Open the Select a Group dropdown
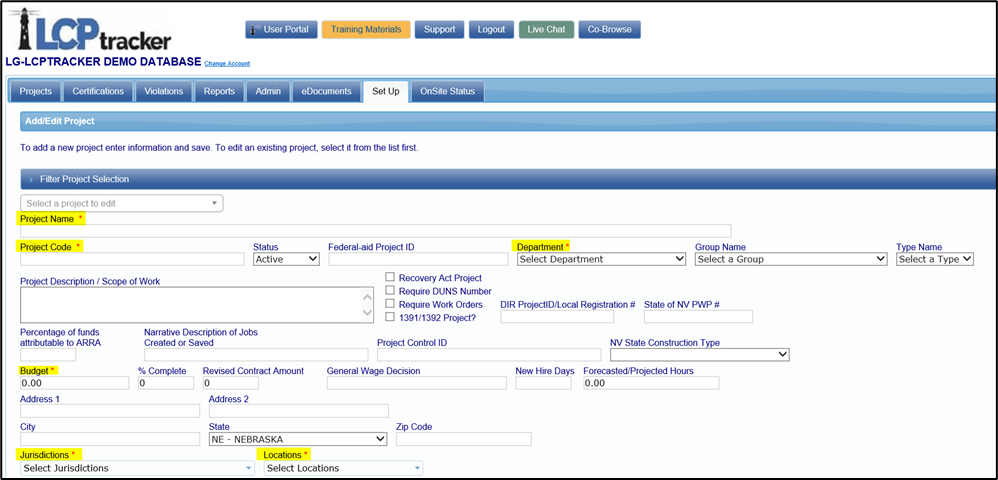Screen dimensions: 998x480 pos(791,259)
